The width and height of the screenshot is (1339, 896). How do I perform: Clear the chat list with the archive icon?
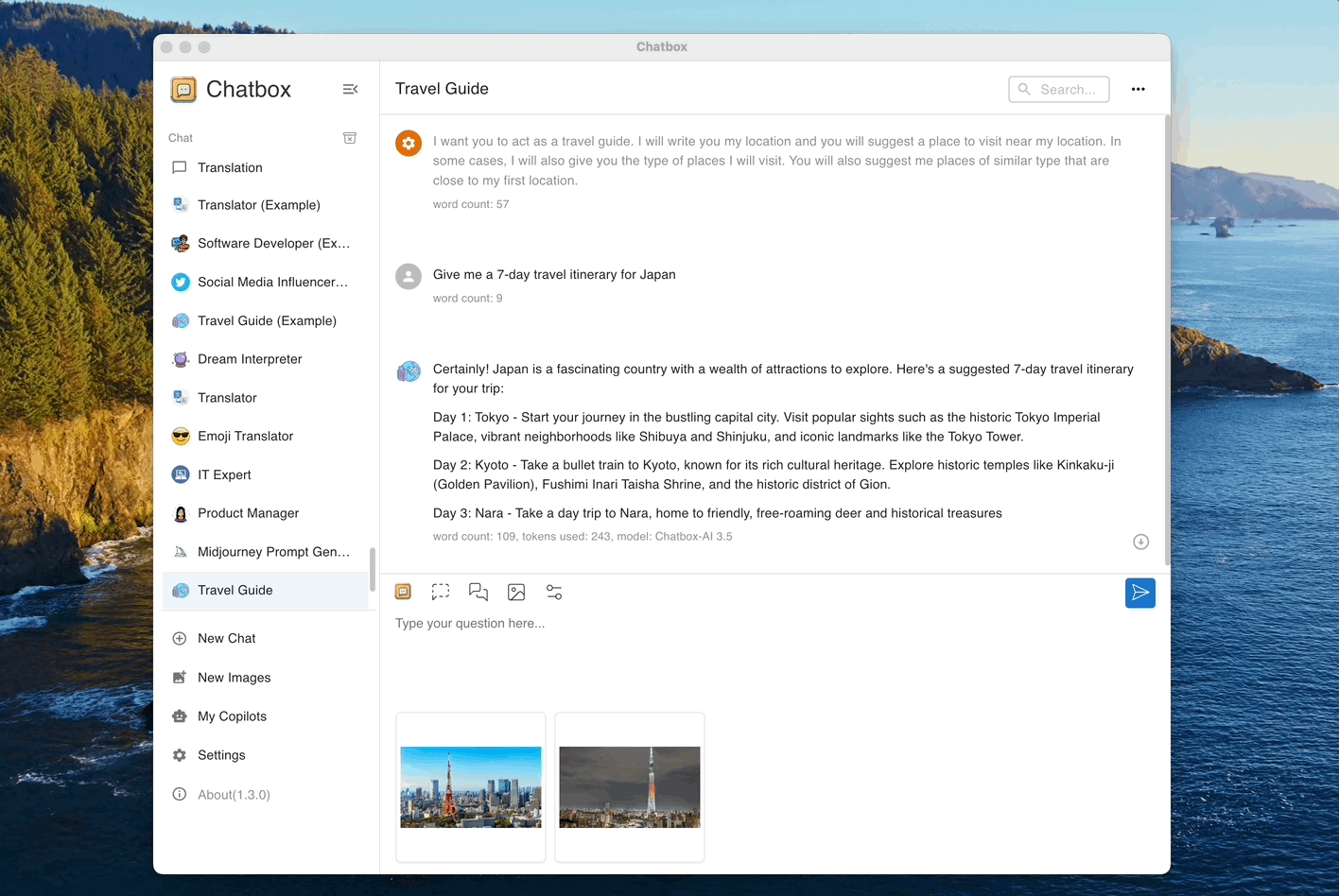[350, 137]
